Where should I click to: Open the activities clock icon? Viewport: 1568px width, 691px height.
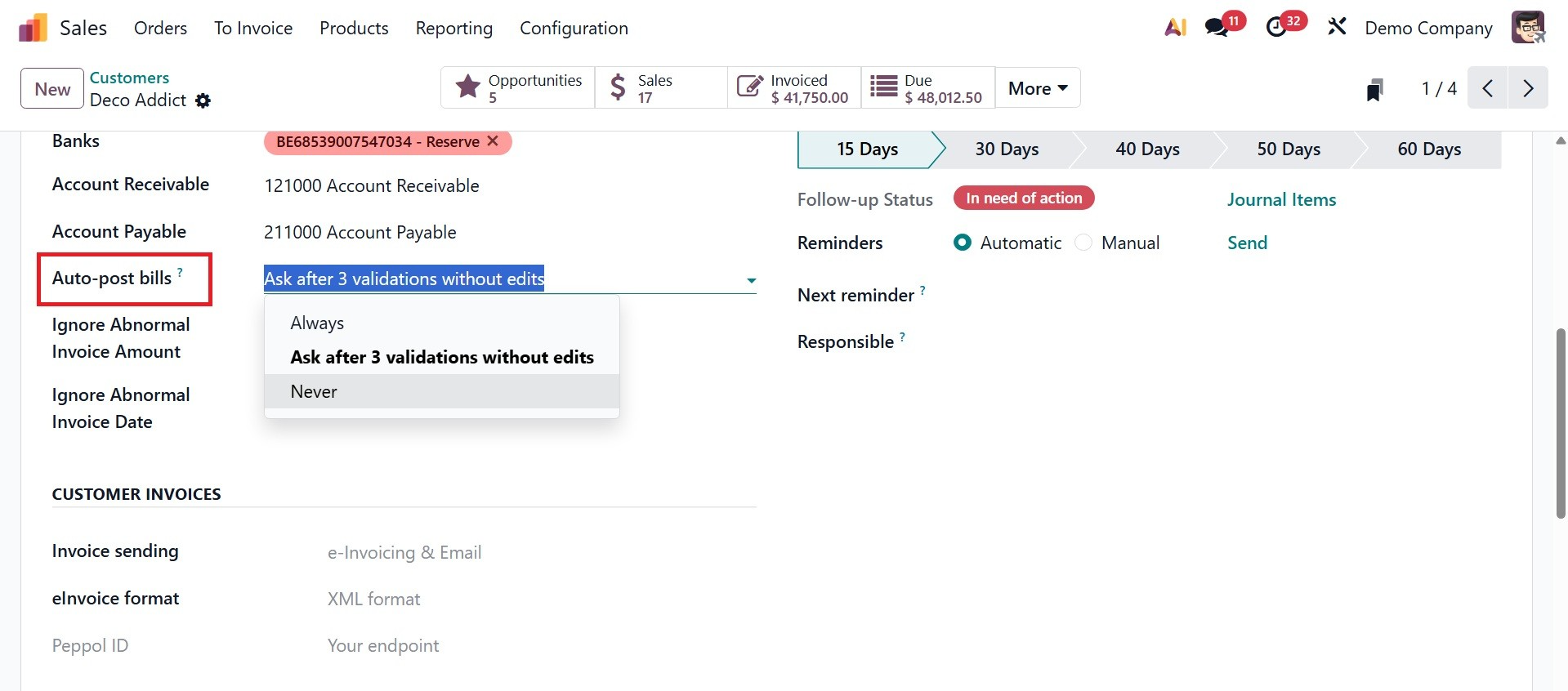pyautogui.click(x=1276, y=27)
